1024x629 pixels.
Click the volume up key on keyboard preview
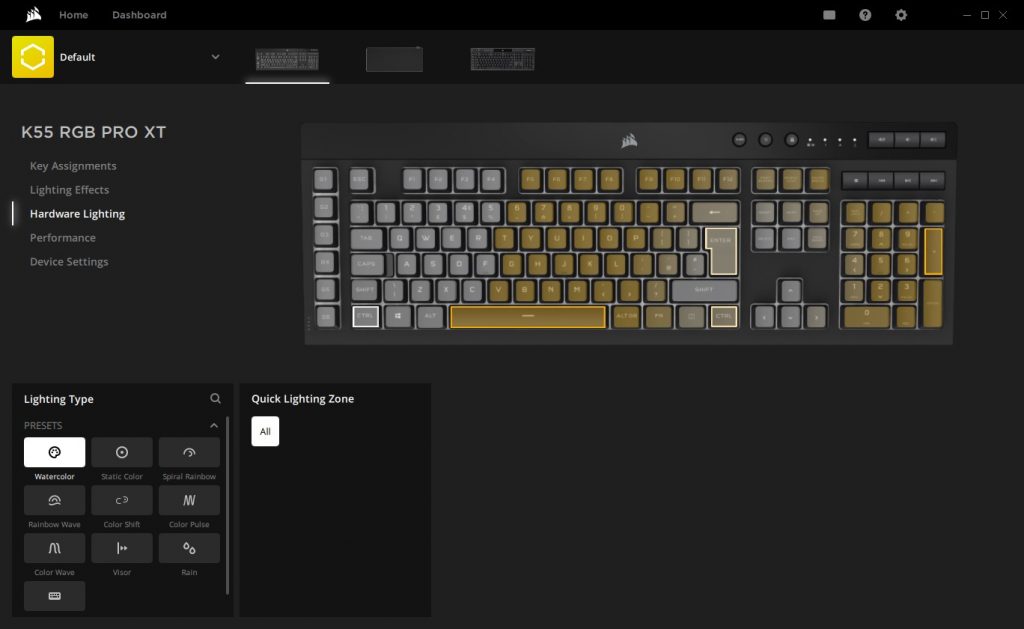tap(933, 139)
